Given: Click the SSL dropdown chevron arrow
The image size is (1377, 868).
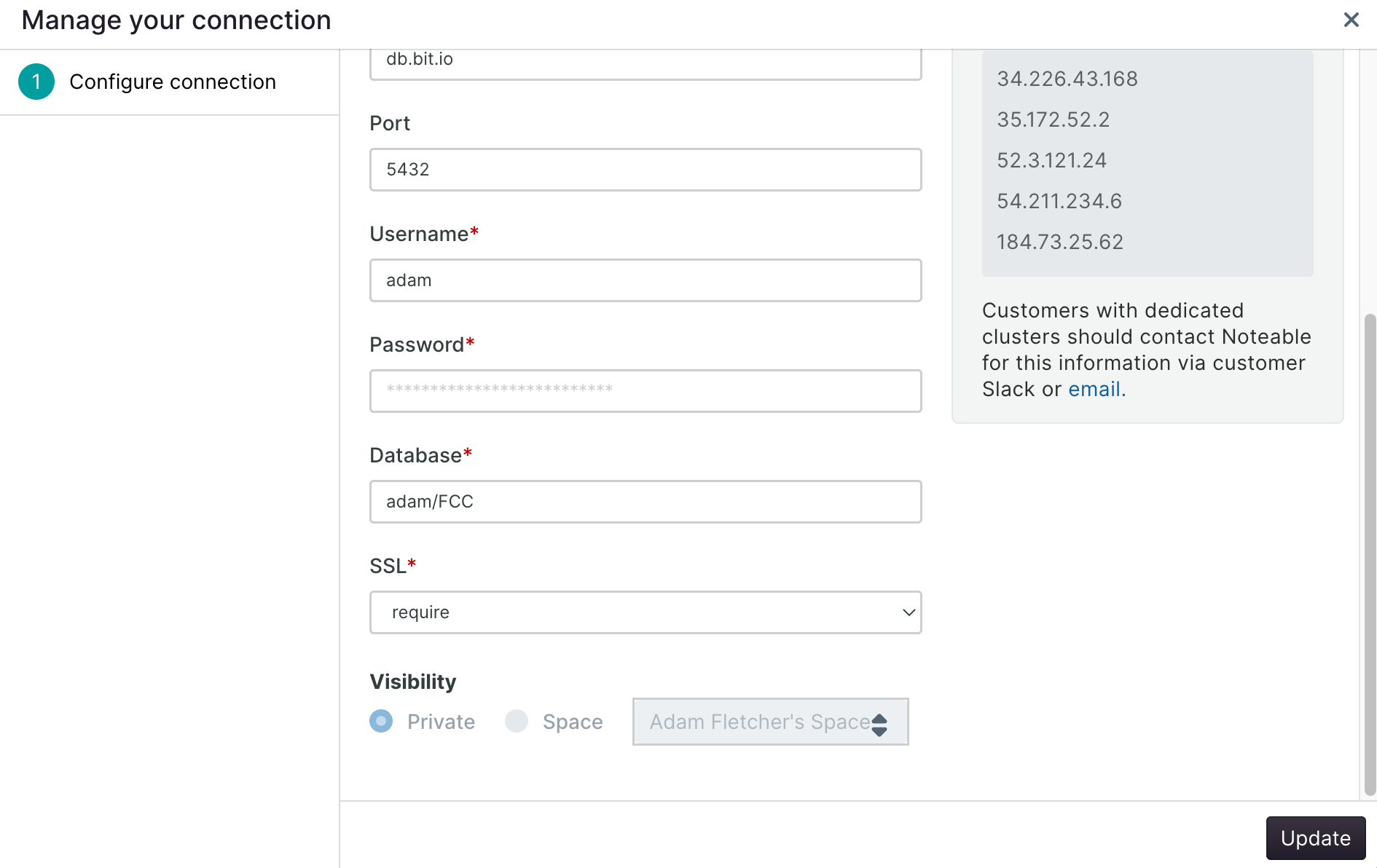Looking at the screenshot, I should [x=909, y=612].
